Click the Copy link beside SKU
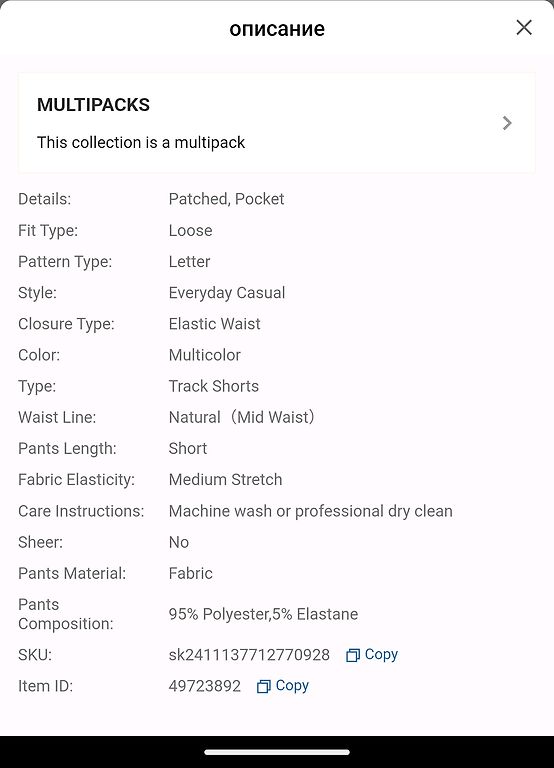The height and width of the screenshot is (768, 554). point(381,655)
